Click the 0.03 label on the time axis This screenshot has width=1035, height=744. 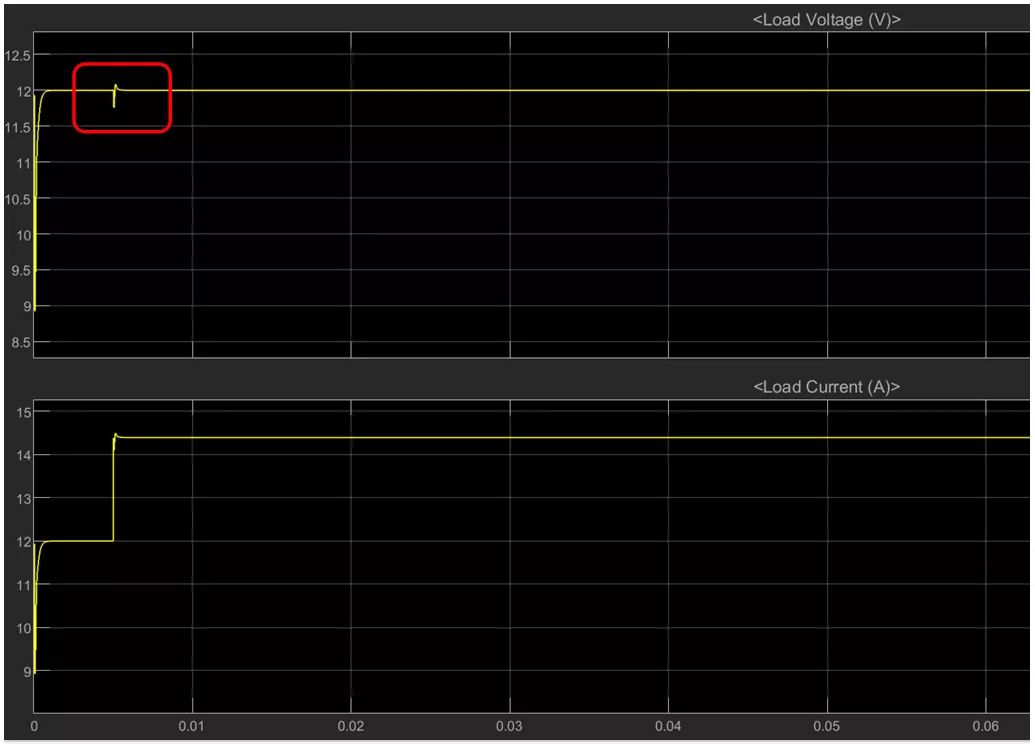click(511, 728)
